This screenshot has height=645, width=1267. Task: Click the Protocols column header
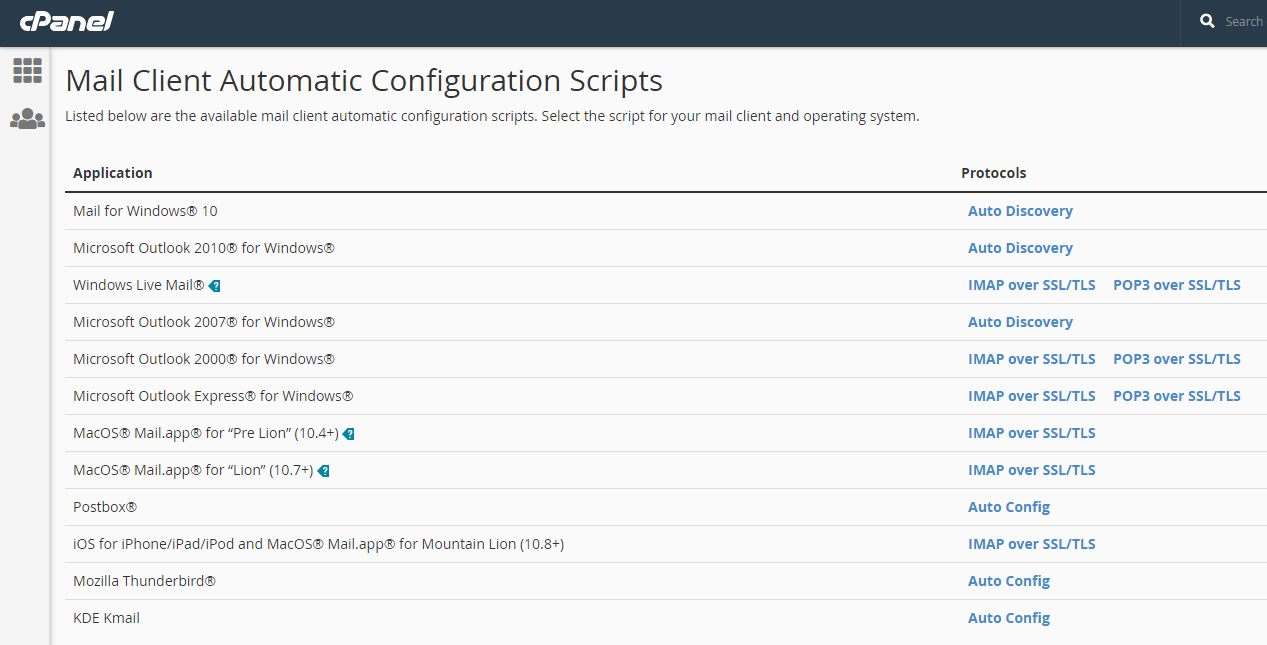pyautogui.click(x=994, y=173)
